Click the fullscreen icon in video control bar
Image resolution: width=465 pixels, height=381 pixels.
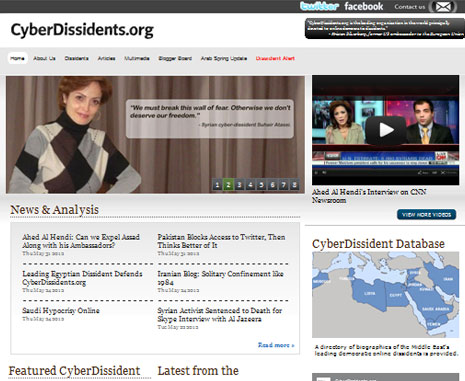(x=443, y=173)
